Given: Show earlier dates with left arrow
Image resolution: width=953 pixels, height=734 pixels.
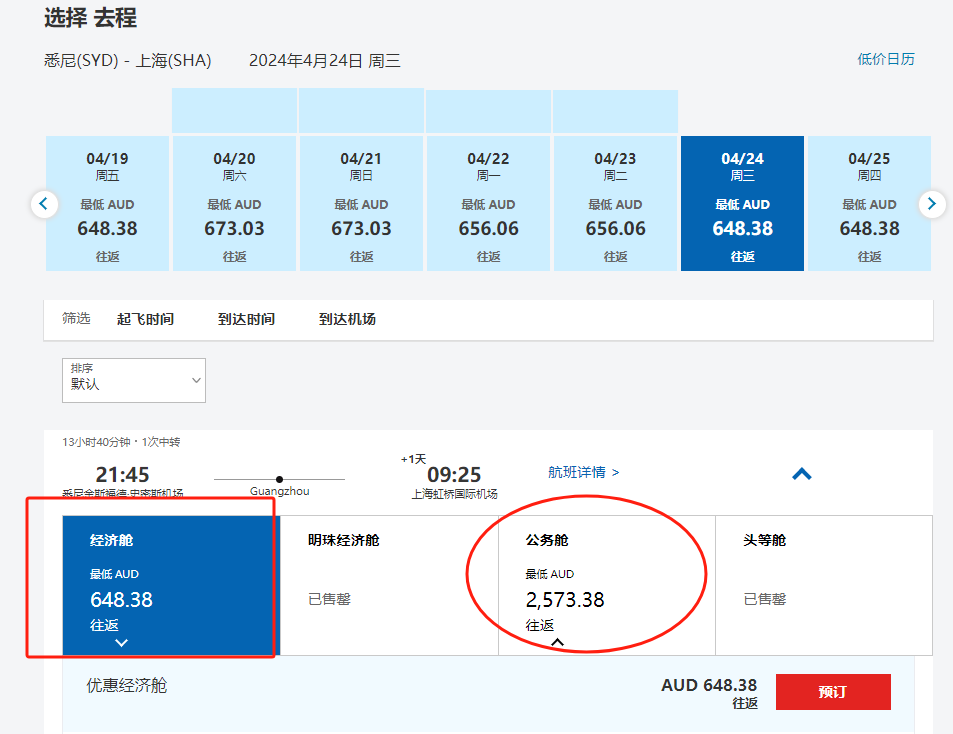Looking at the screenshot, I should pyautogui.click(x=44, y=204).
